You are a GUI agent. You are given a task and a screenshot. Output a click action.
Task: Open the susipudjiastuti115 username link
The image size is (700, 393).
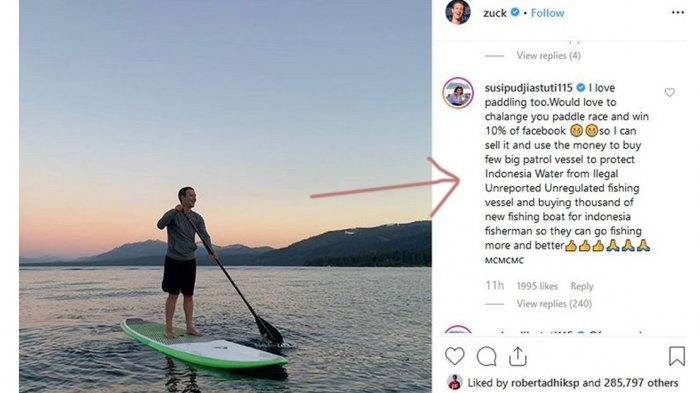point(529,88)
